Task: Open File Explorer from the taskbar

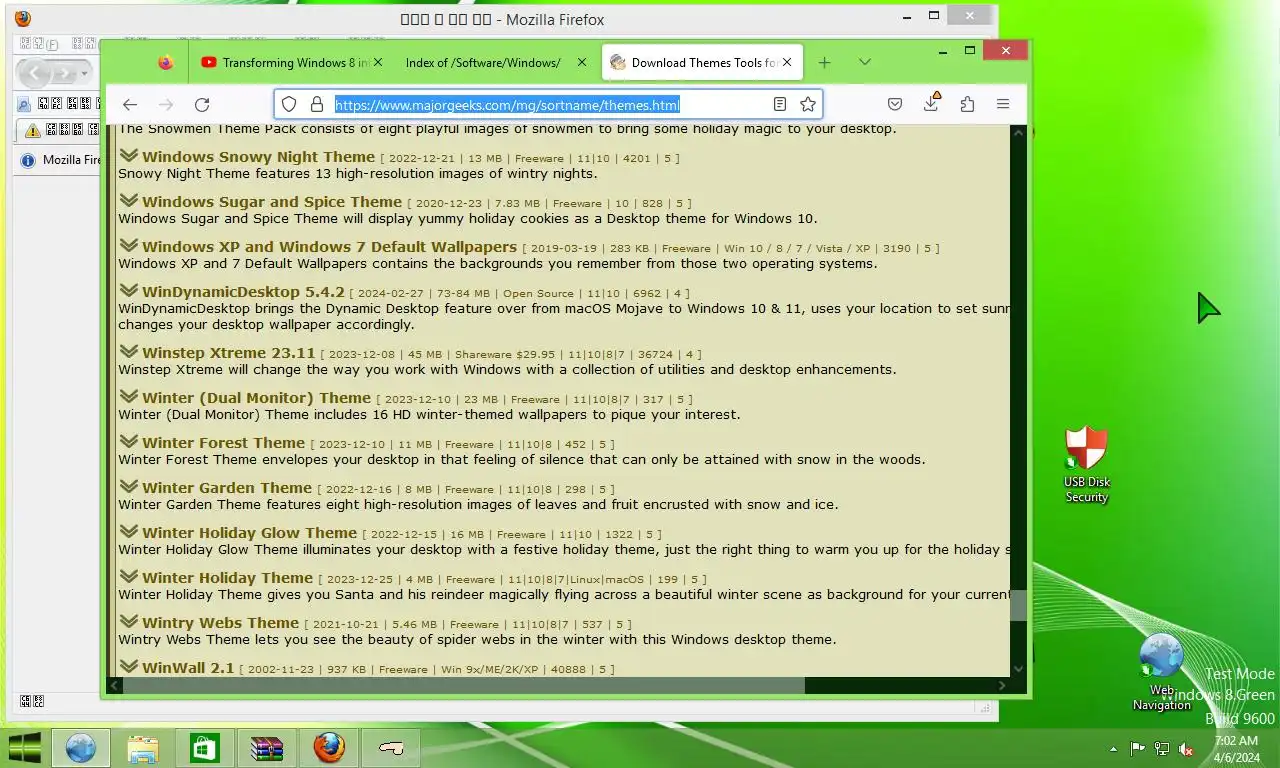Action: coord(143,748)
